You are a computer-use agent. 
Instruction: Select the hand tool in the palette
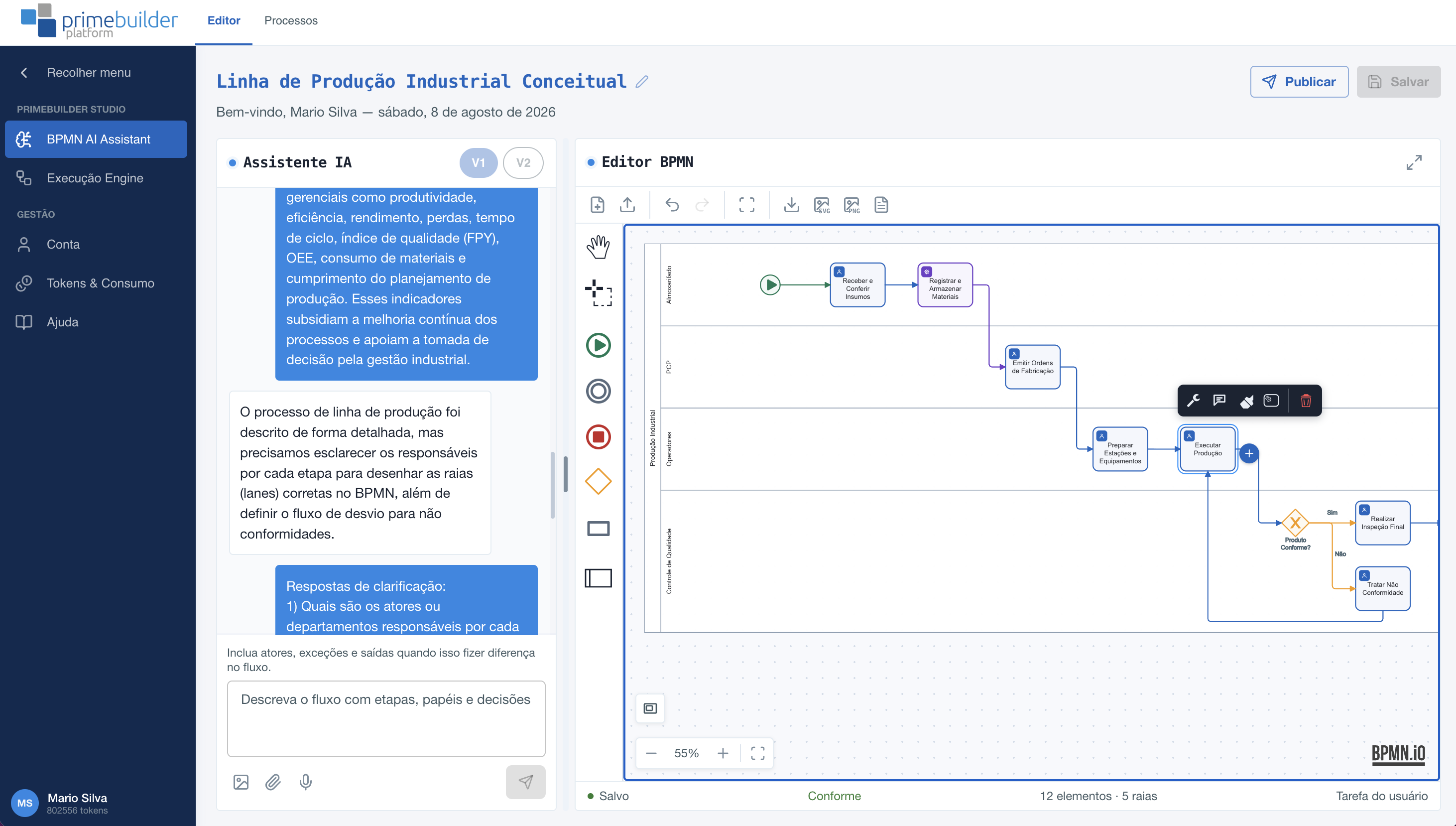tap(598, 247)
